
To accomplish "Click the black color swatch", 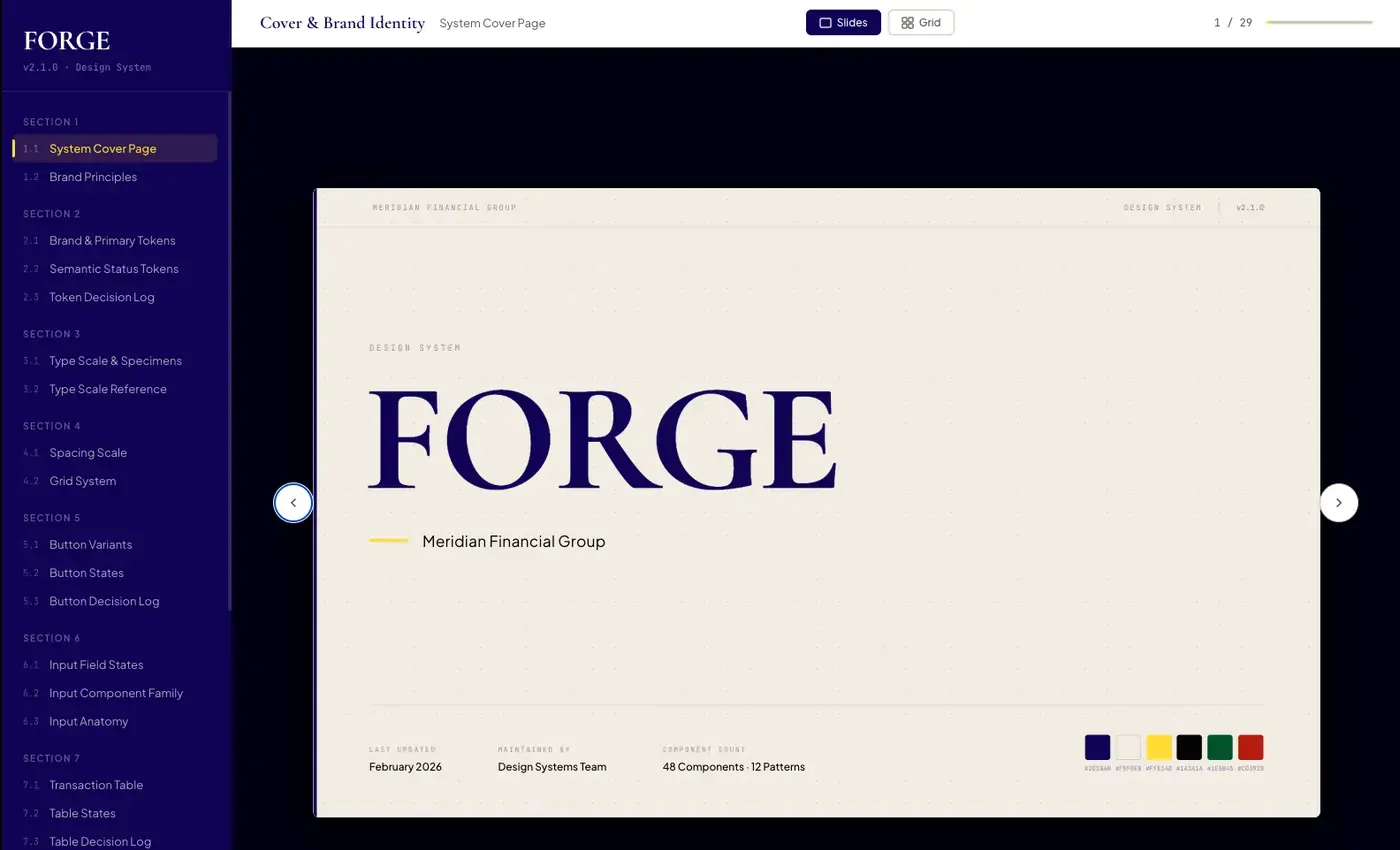I will (1189, 747).
